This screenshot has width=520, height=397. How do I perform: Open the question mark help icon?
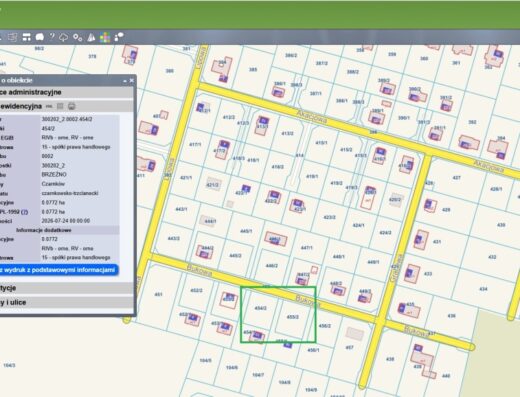pyautogui.click(x=52, y=37)
